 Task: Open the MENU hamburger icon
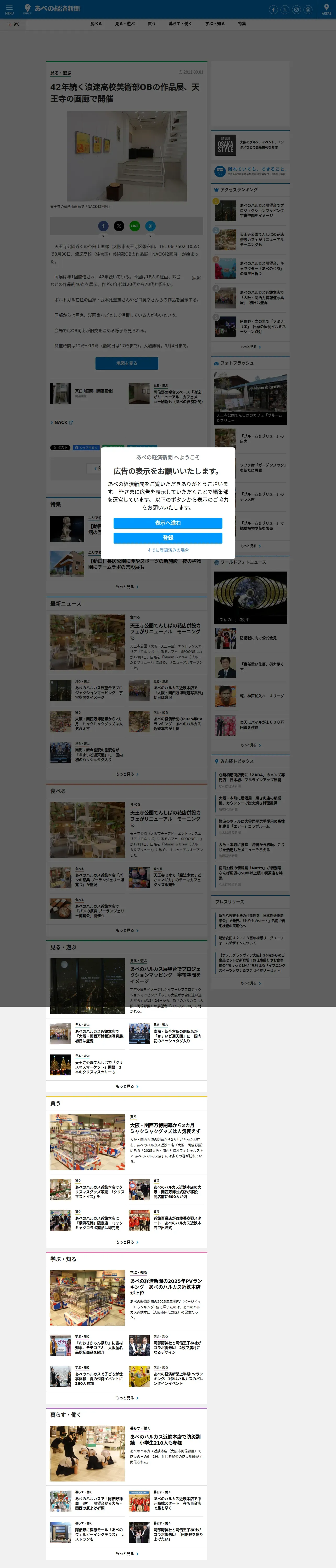(x=9, y=9)
